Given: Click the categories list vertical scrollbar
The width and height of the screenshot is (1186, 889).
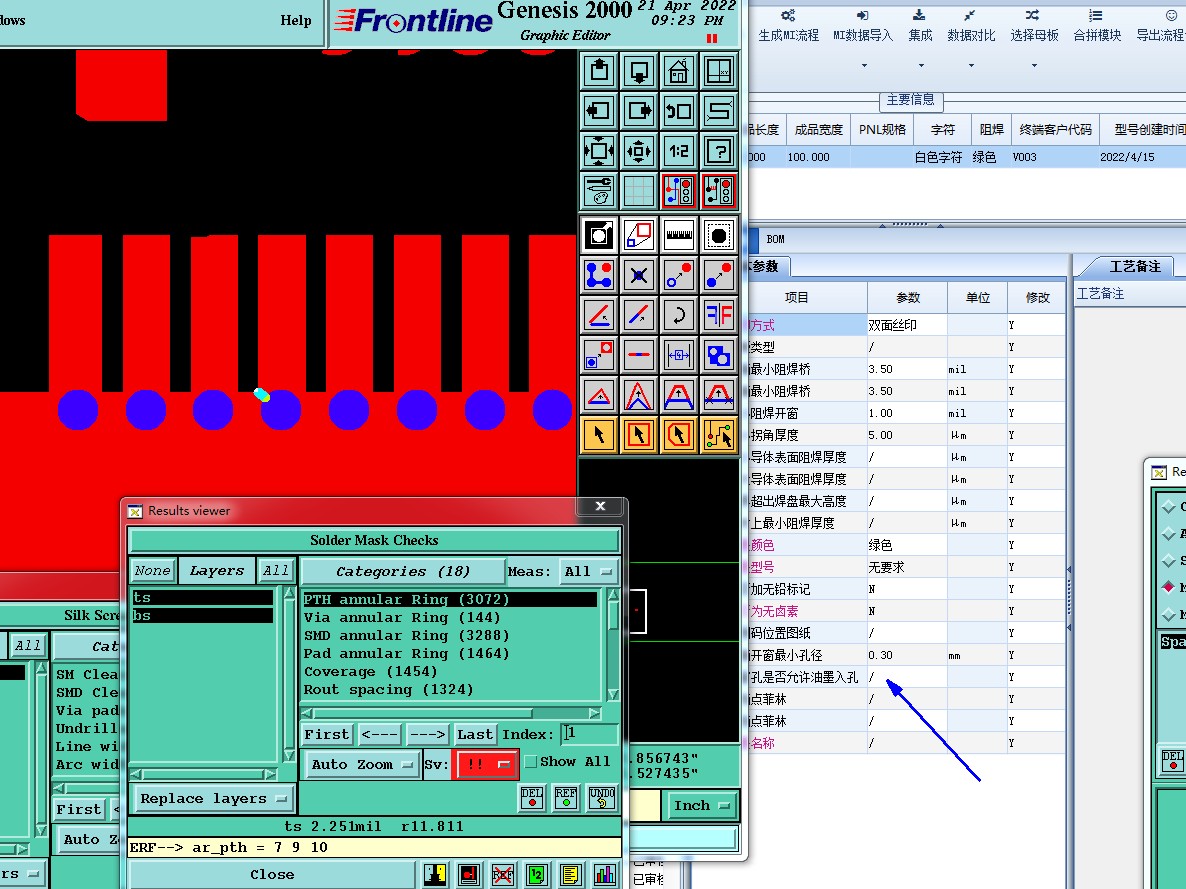Looking at the screenshot, I should pos(613,645).
